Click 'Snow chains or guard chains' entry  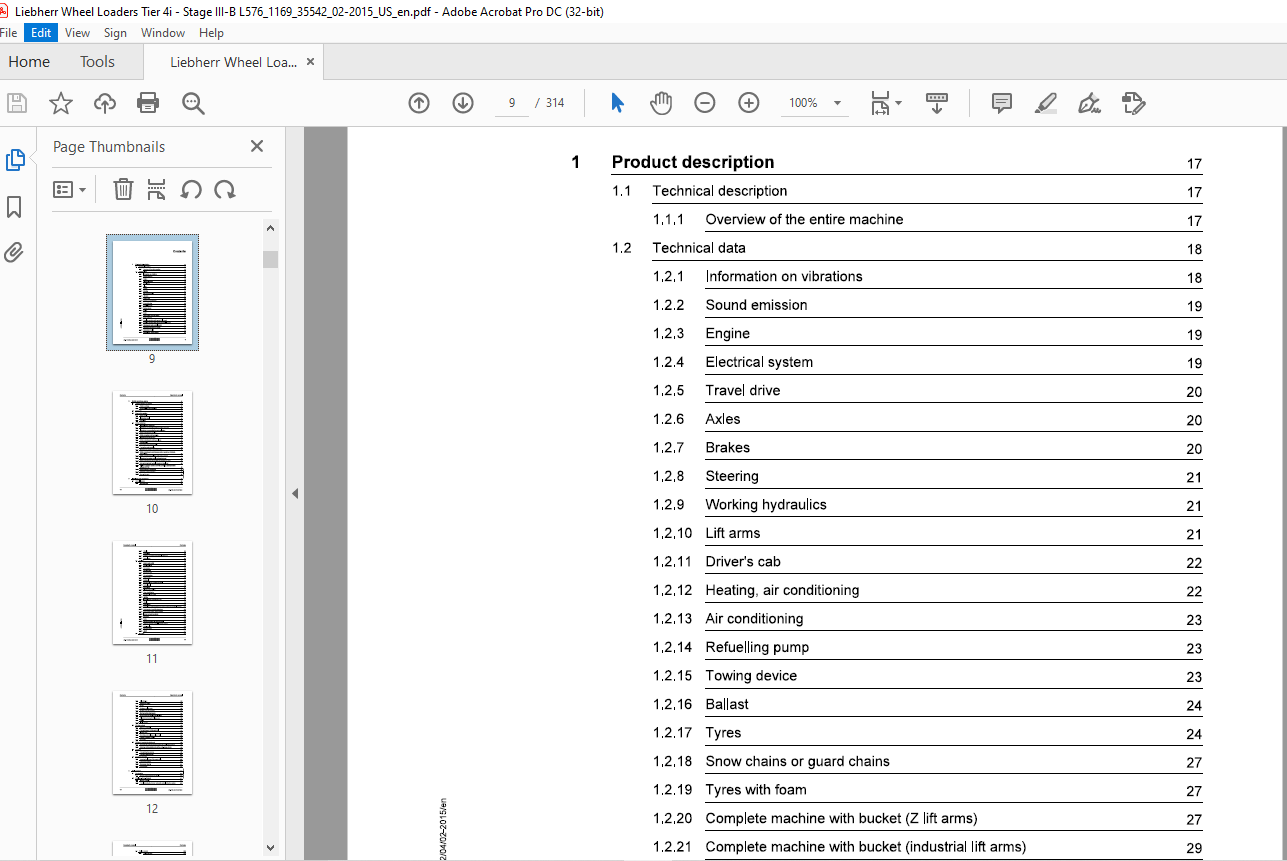click(x=797, y=761)
